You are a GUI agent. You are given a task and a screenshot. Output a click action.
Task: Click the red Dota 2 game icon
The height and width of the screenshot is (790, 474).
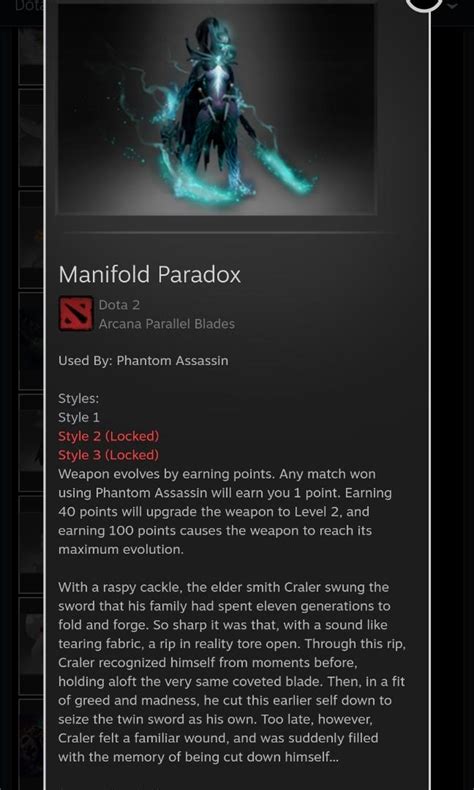pyautogui.click(x=76, y=313)
